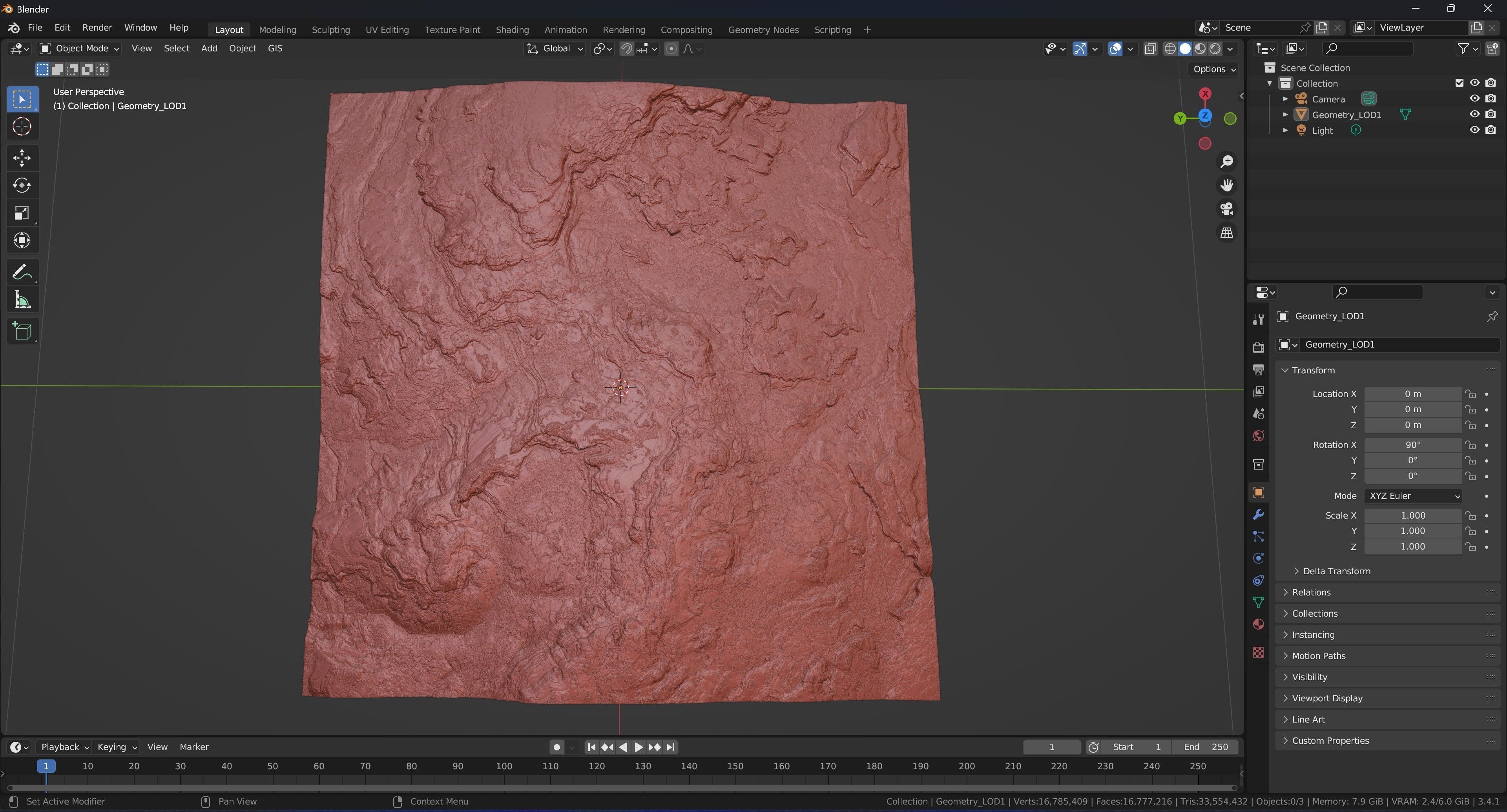Viewport: 1507px width, 812px height.
Task: Select the Rotate tool
Action: 22,185
